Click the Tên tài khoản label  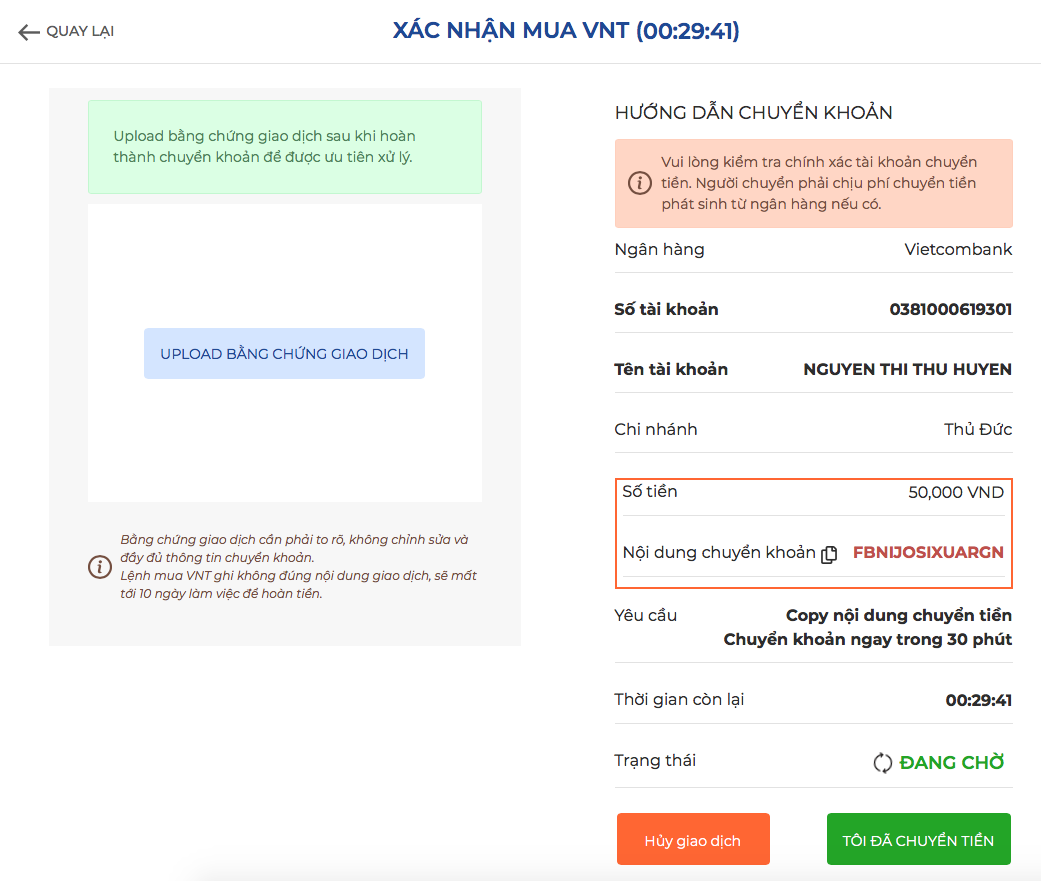[x=671, y=369]
